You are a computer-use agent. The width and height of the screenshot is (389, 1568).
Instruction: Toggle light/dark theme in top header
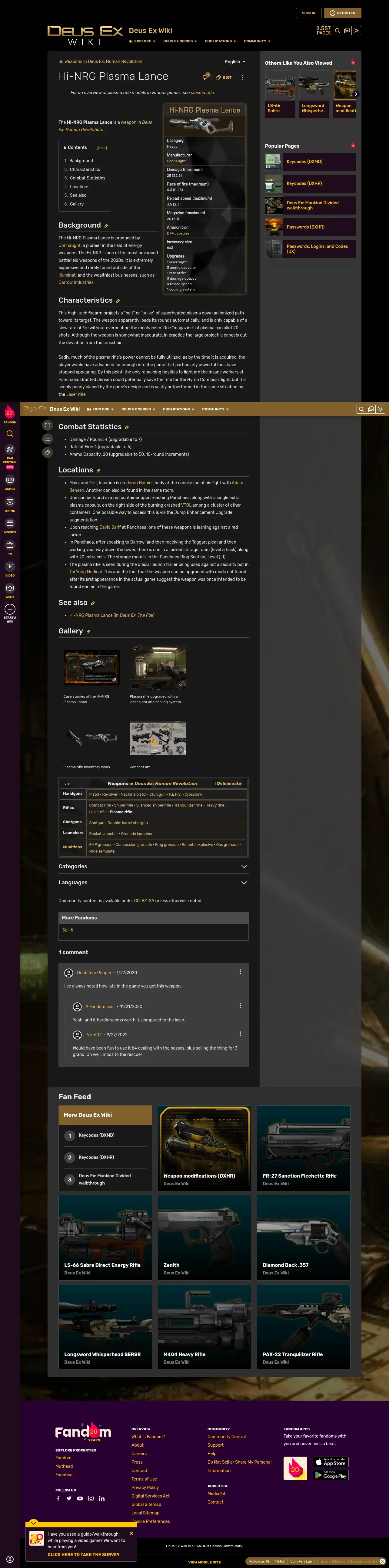point(357,31)
